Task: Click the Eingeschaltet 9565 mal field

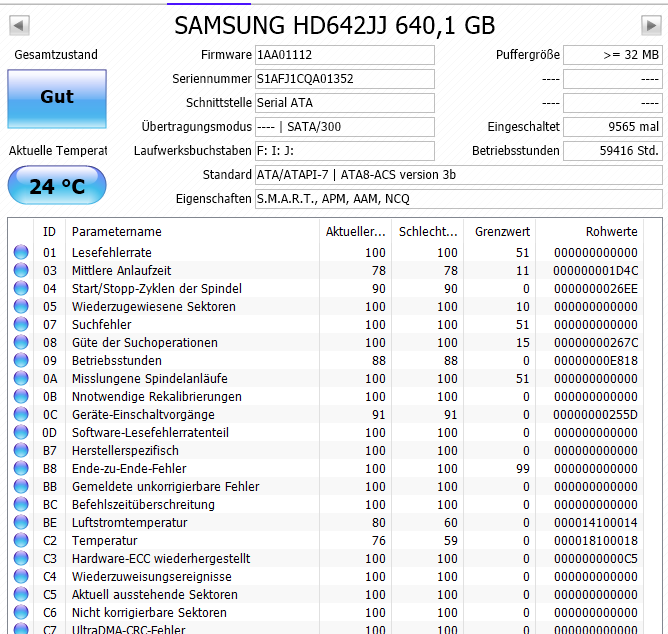Action: (x=613, y=127)
